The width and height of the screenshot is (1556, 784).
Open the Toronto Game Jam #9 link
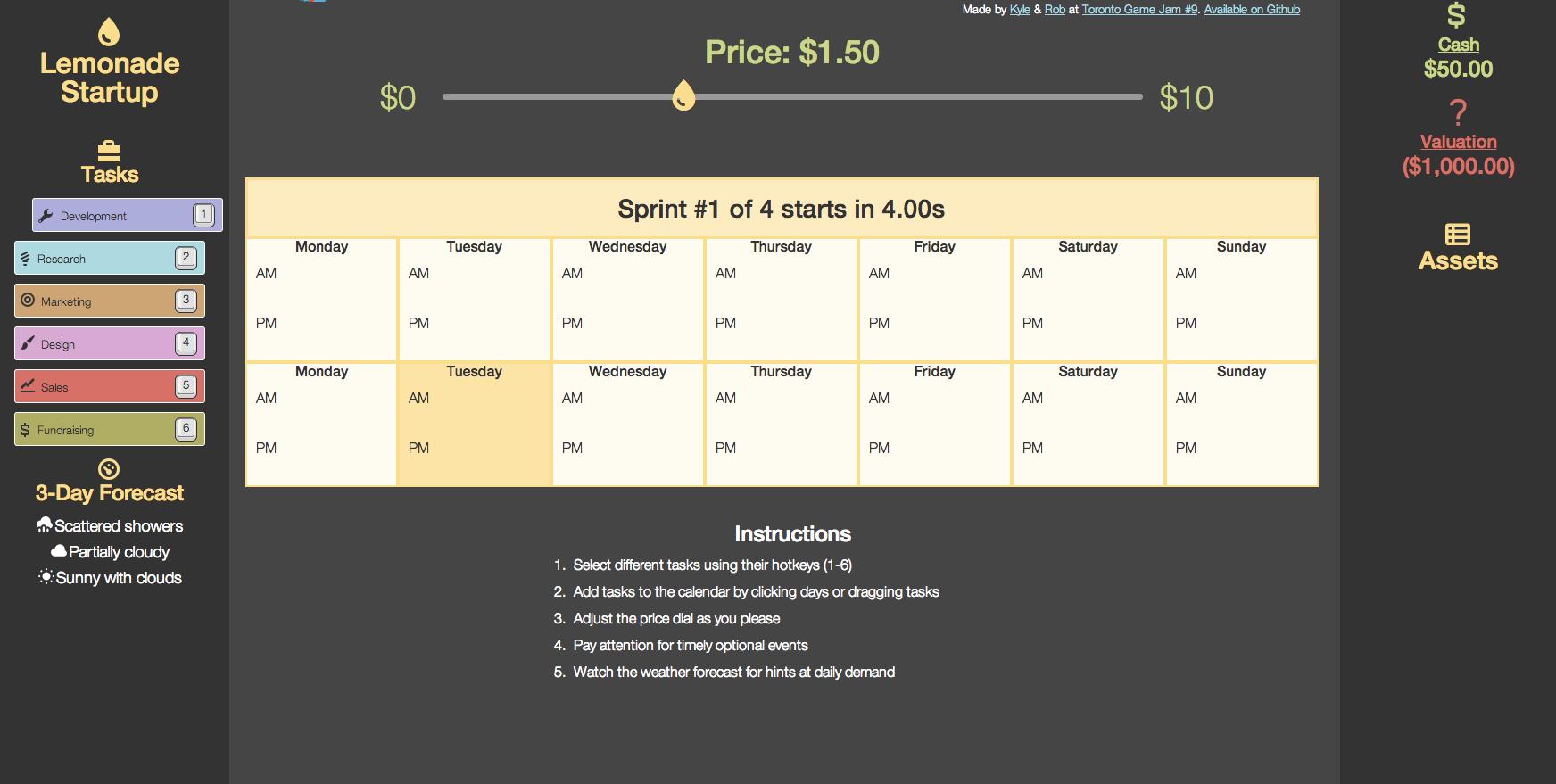(x=1139, y=10)
